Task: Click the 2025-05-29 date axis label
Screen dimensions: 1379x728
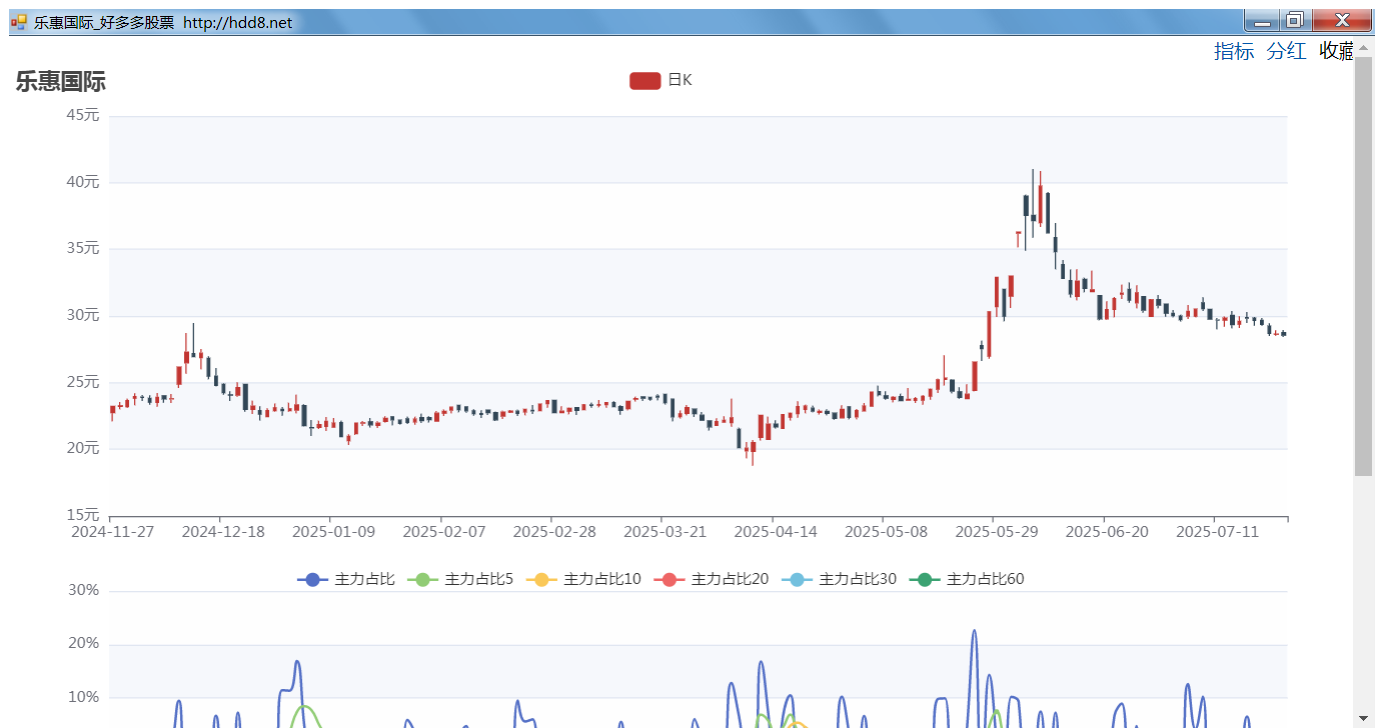Action: pos(996,531)
